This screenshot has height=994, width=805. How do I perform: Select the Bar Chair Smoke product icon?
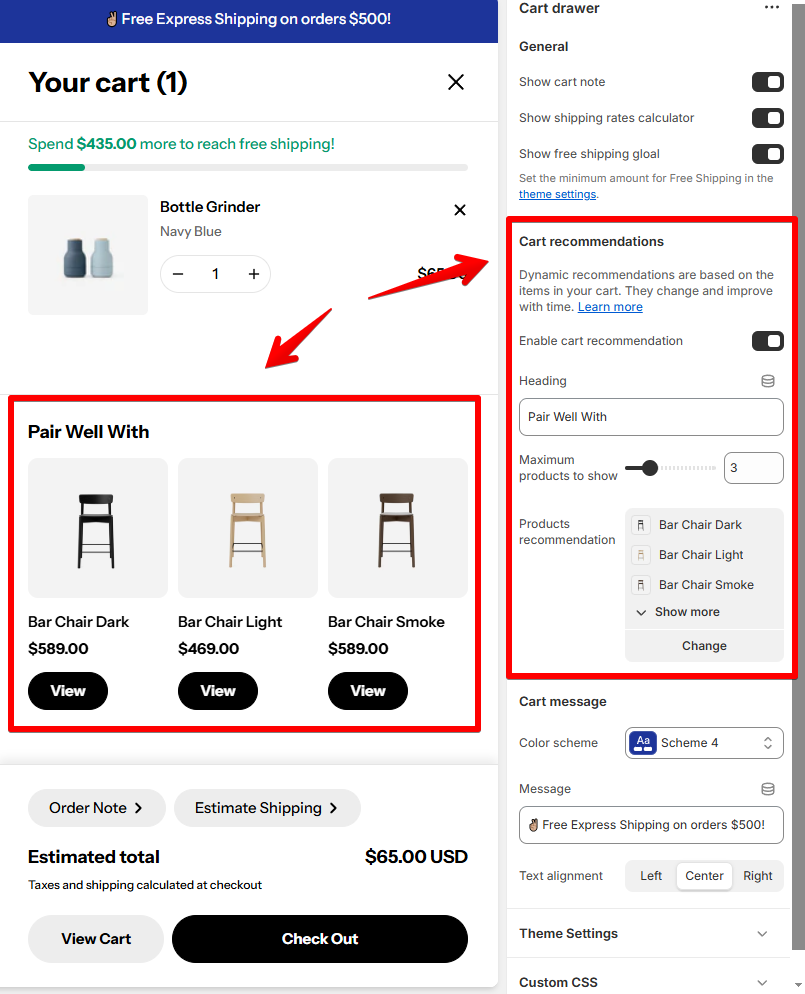click(x=641, y=584)
